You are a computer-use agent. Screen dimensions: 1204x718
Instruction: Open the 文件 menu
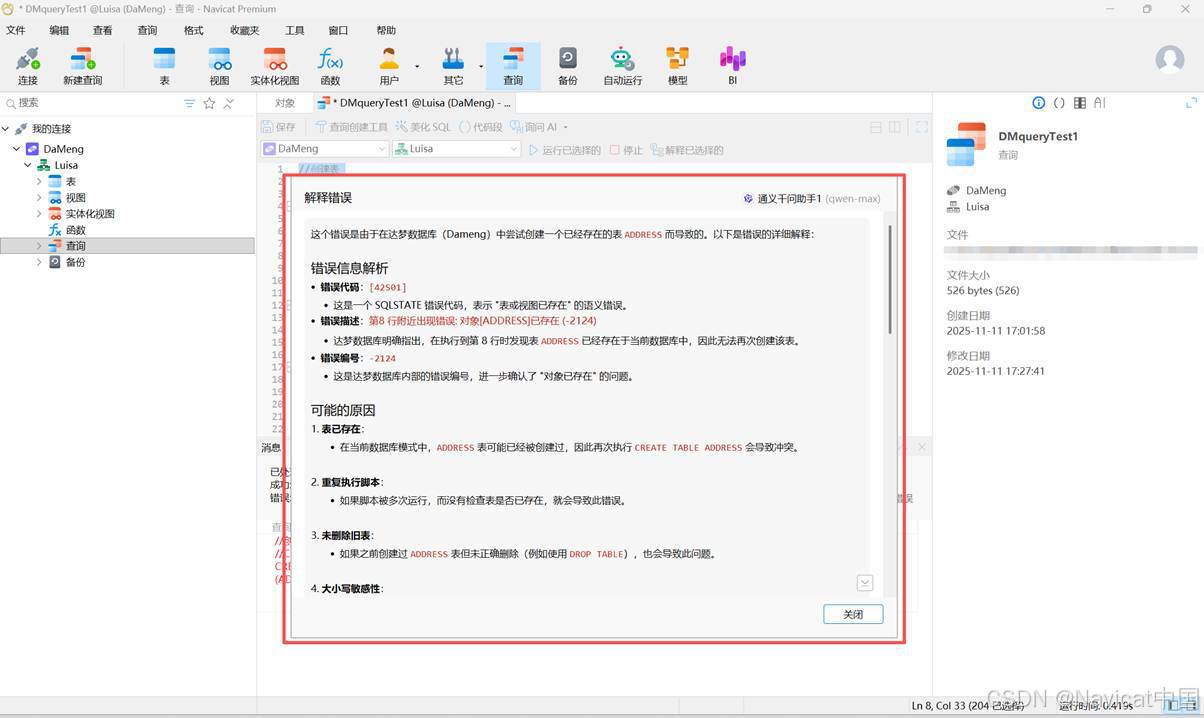(x=15, y=30)
